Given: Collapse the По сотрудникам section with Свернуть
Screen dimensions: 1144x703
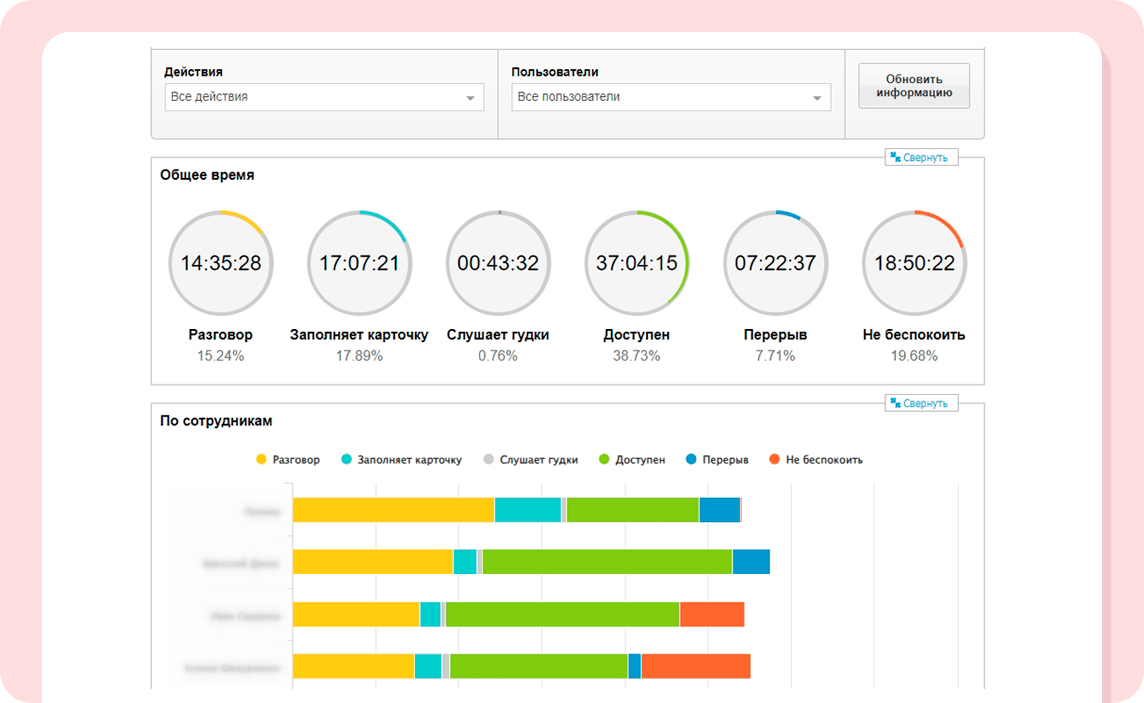Looking at the screenshot, I should point(921,403).
